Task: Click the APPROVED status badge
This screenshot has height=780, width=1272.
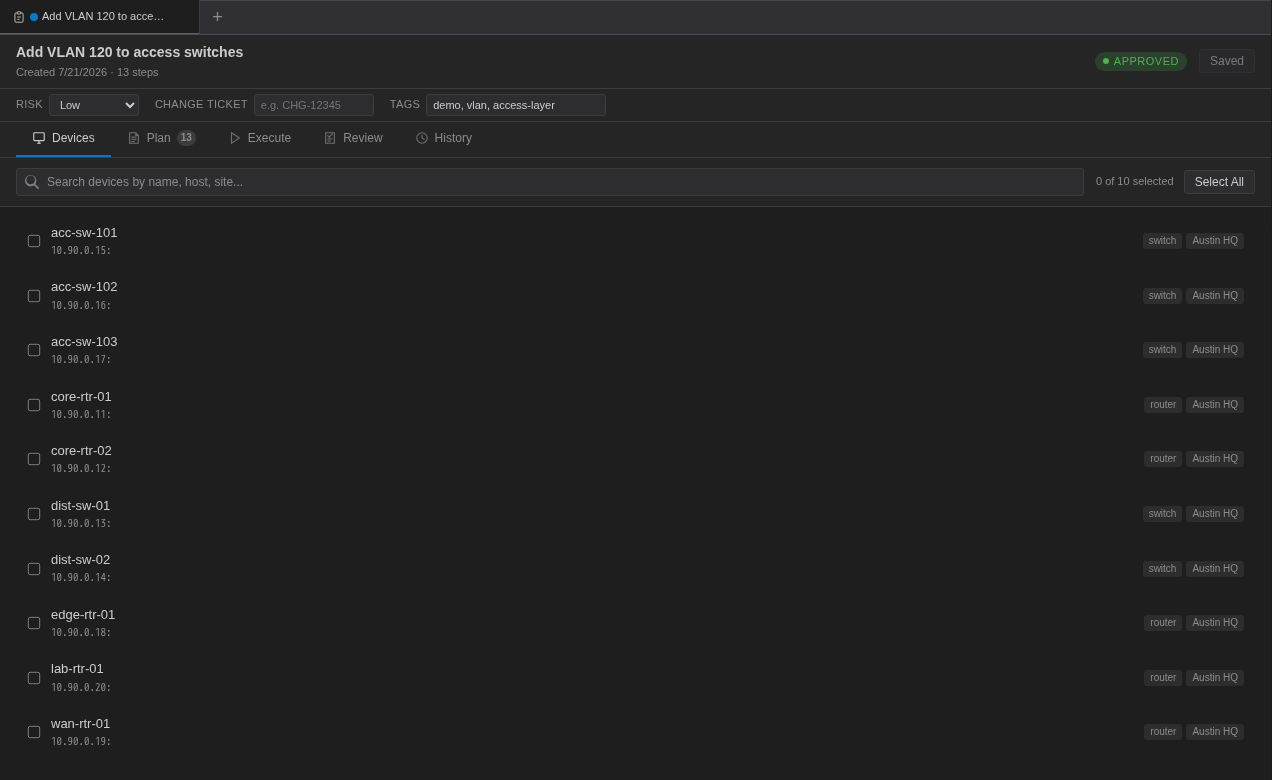Action: pos(1141,61)
